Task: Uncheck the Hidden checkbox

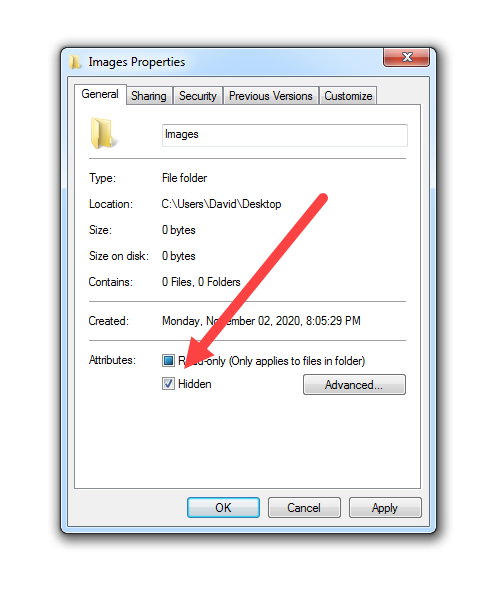Action: tap(168, 384)
